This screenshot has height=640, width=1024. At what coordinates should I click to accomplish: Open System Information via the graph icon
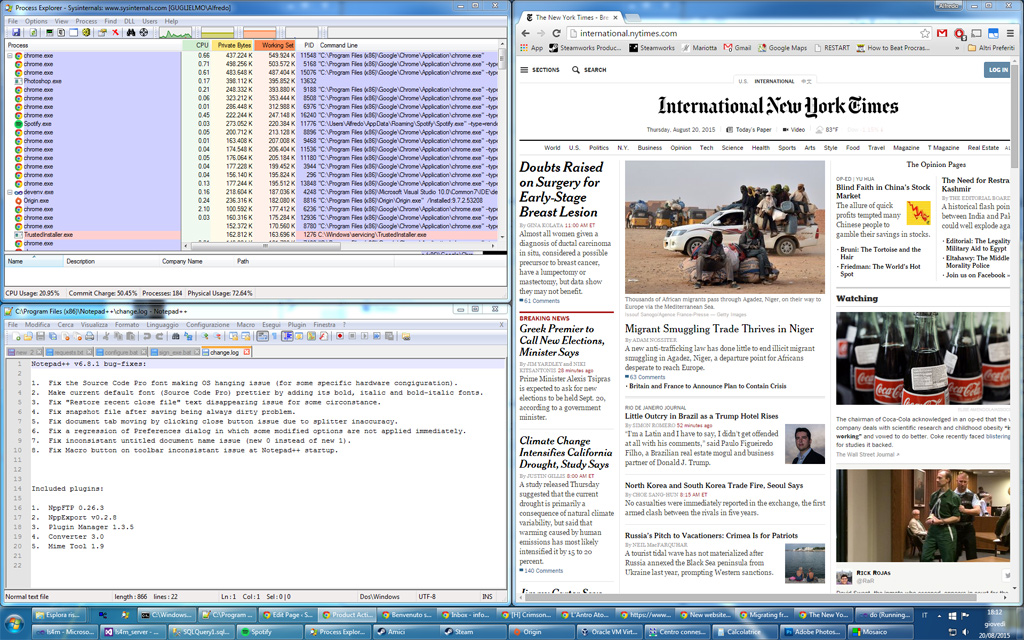(49, 32)
